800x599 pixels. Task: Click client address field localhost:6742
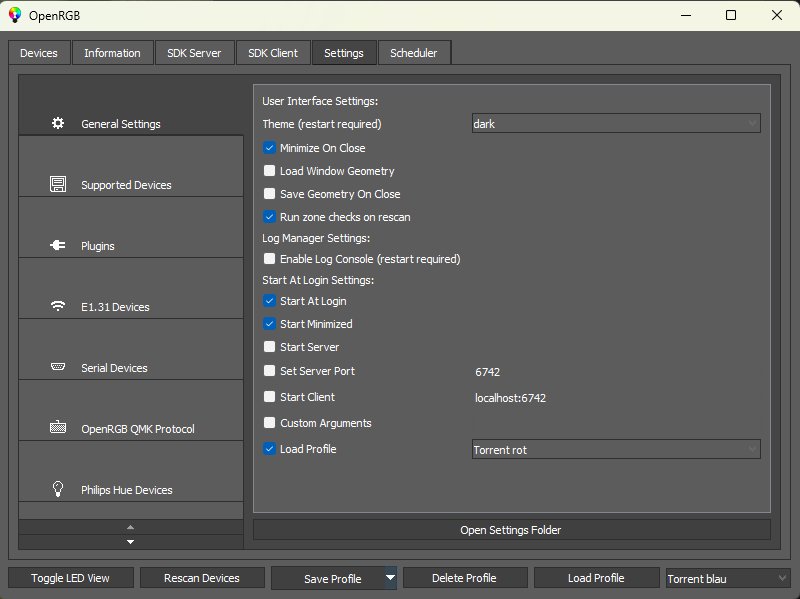616,398
